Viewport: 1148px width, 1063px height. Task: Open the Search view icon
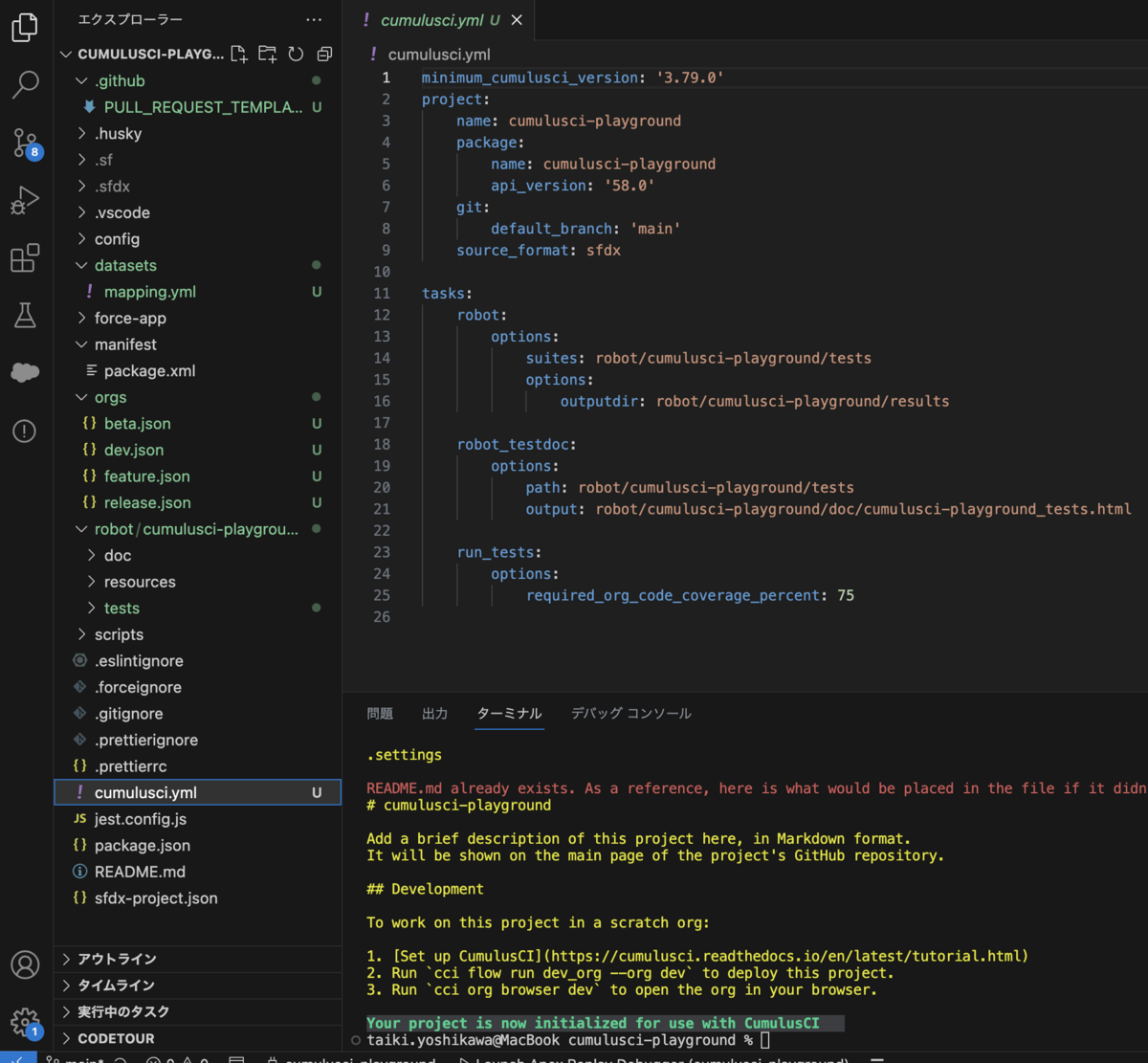(25, 85)
